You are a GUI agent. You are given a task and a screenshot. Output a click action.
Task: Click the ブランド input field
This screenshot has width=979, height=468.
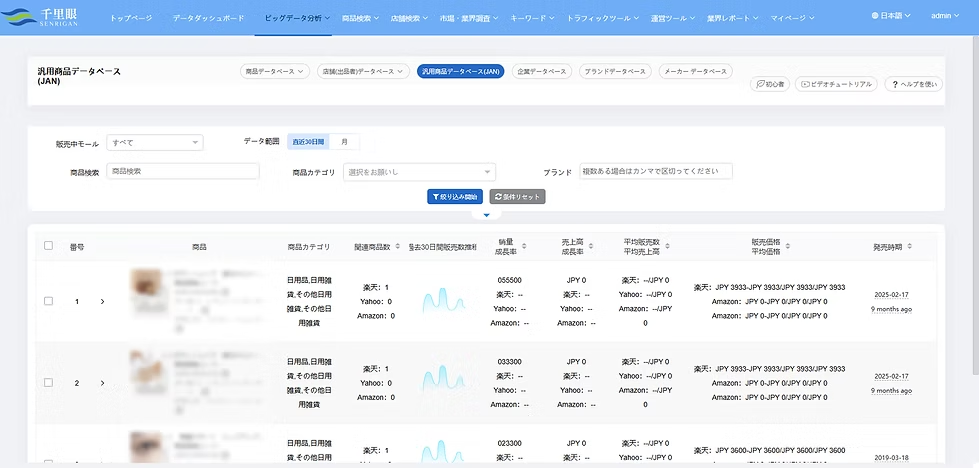click(x=656, y=171)
